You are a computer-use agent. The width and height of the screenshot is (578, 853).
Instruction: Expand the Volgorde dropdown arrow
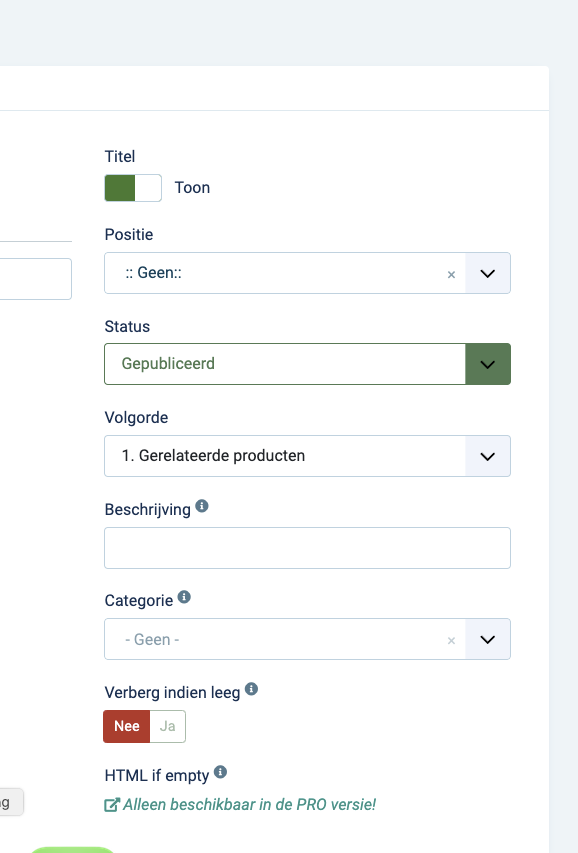click(x=488, y=456)
